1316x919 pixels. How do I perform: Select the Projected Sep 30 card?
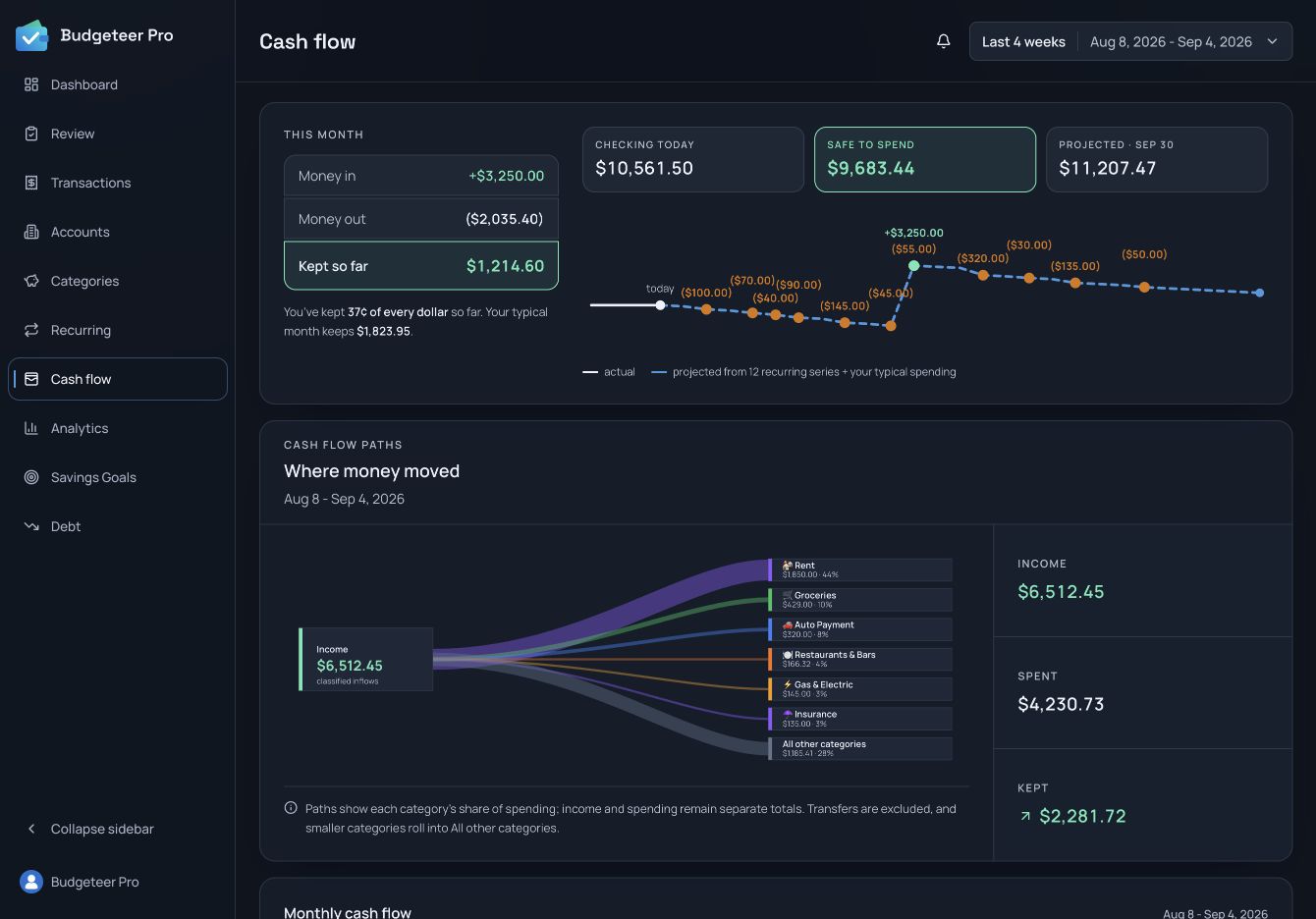(x=1157, y=159)
